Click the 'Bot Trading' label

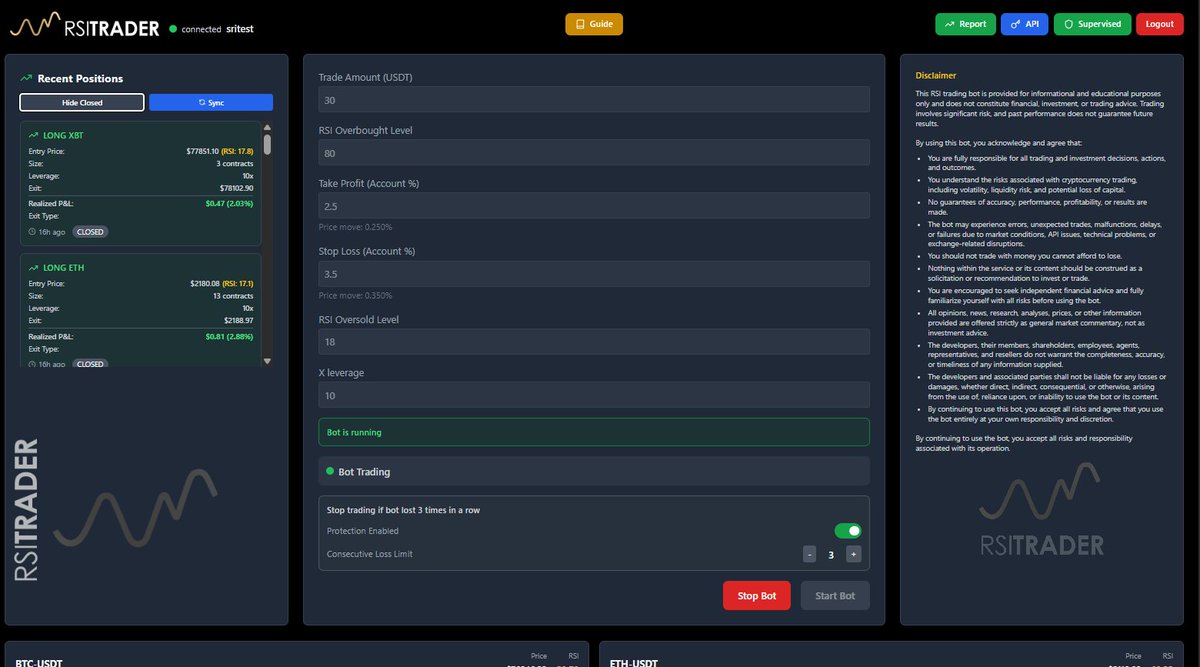pyautogui.click(x=364, y=471)
